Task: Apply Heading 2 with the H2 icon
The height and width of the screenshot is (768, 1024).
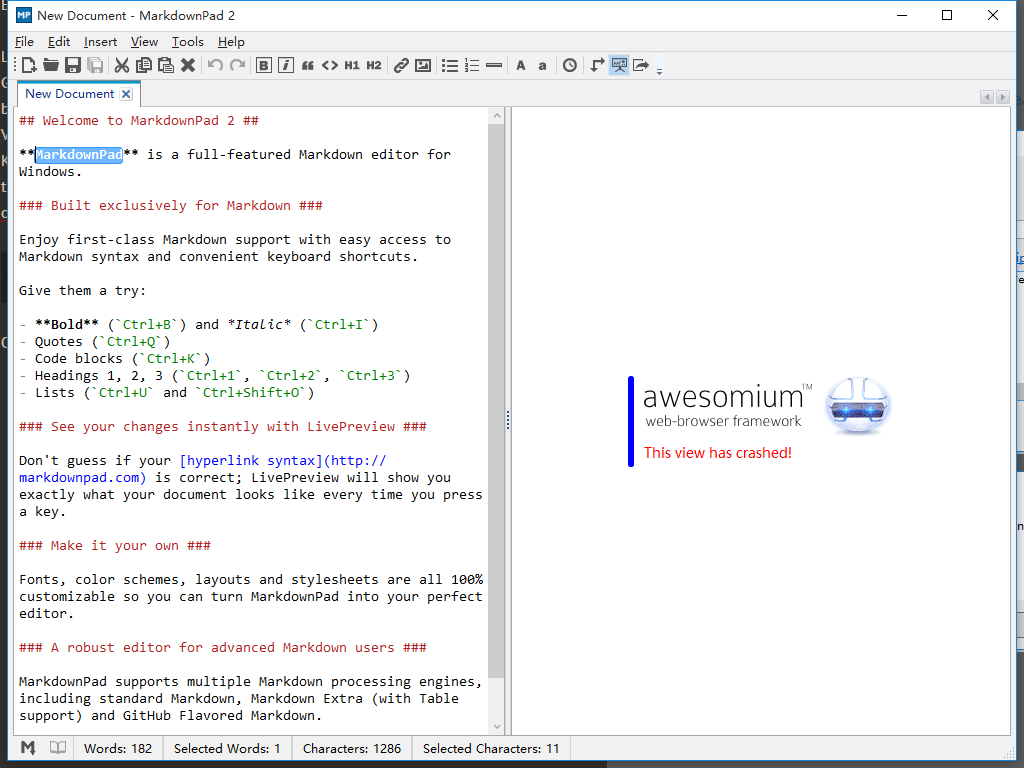Action: (x=374, y=65)
